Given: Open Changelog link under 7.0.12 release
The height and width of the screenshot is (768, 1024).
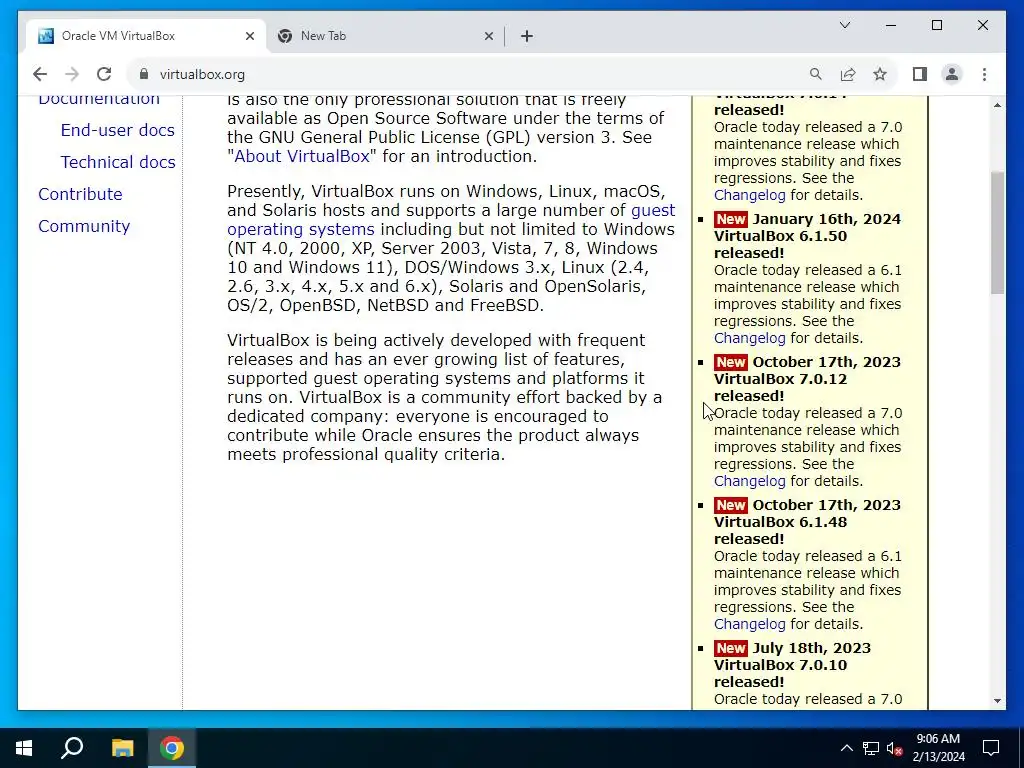Looking at the screenshot, I should [749, 481].
